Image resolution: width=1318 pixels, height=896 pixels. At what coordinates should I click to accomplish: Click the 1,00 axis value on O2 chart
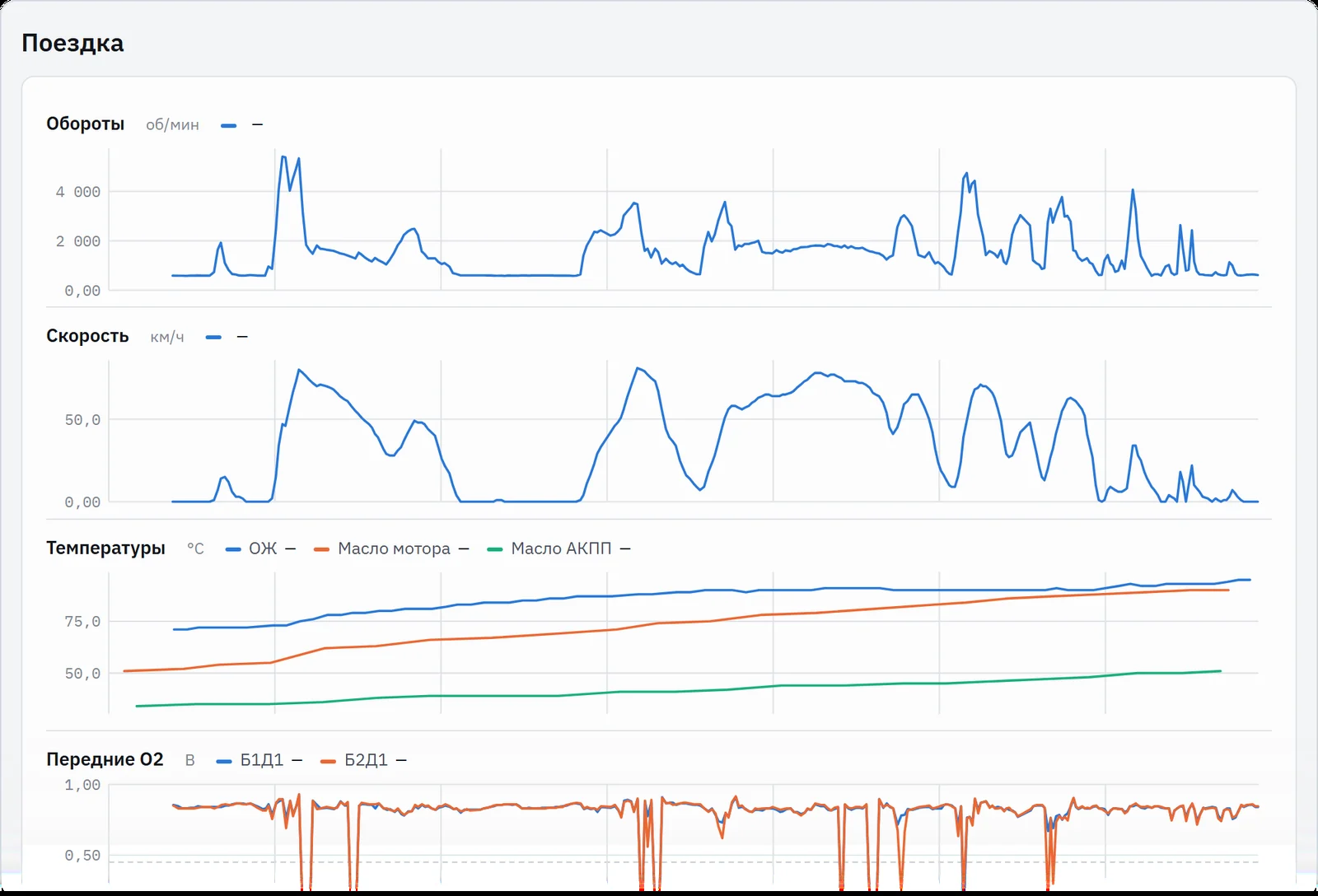[x=82, y=785]
